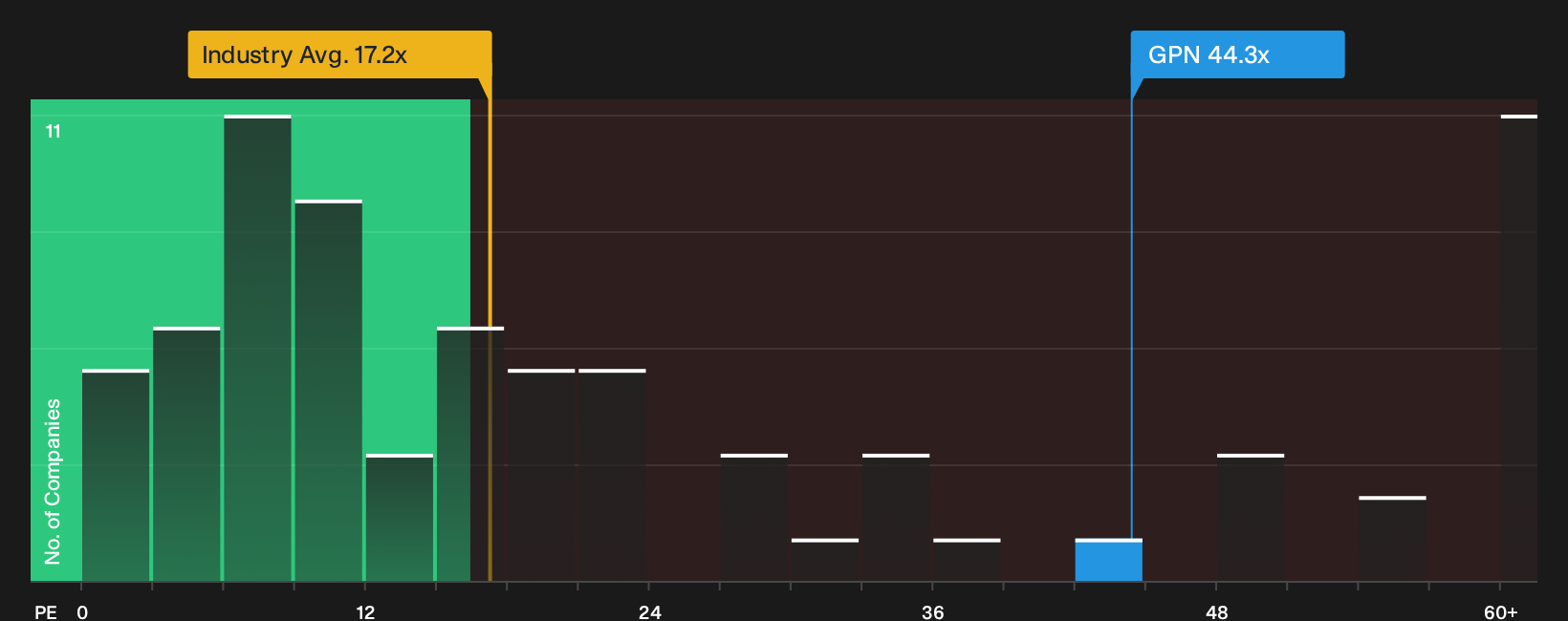The width and height of the screenshot is (1568, 621).
Task: Click the tallest green bar near PE 8
Action: coord(257,348)
